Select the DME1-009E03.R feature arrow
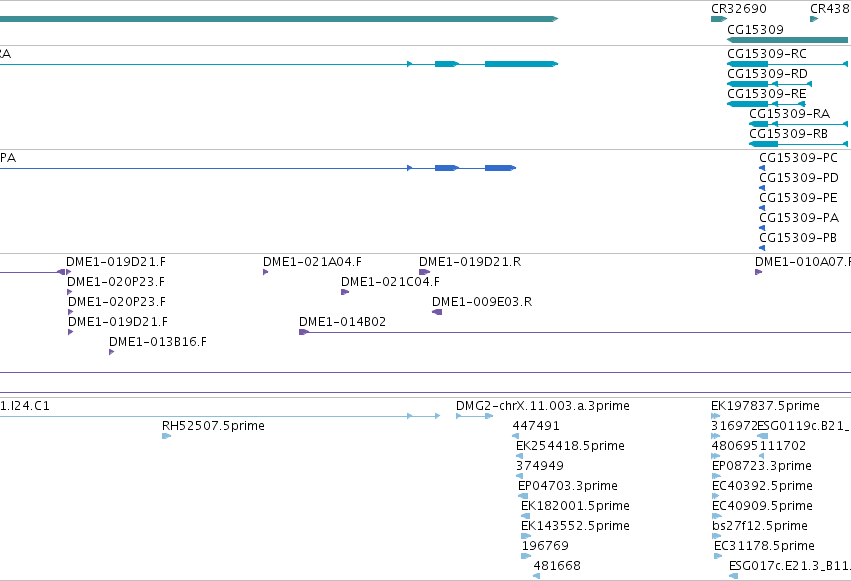851x581 pixels. coord(437,312)
